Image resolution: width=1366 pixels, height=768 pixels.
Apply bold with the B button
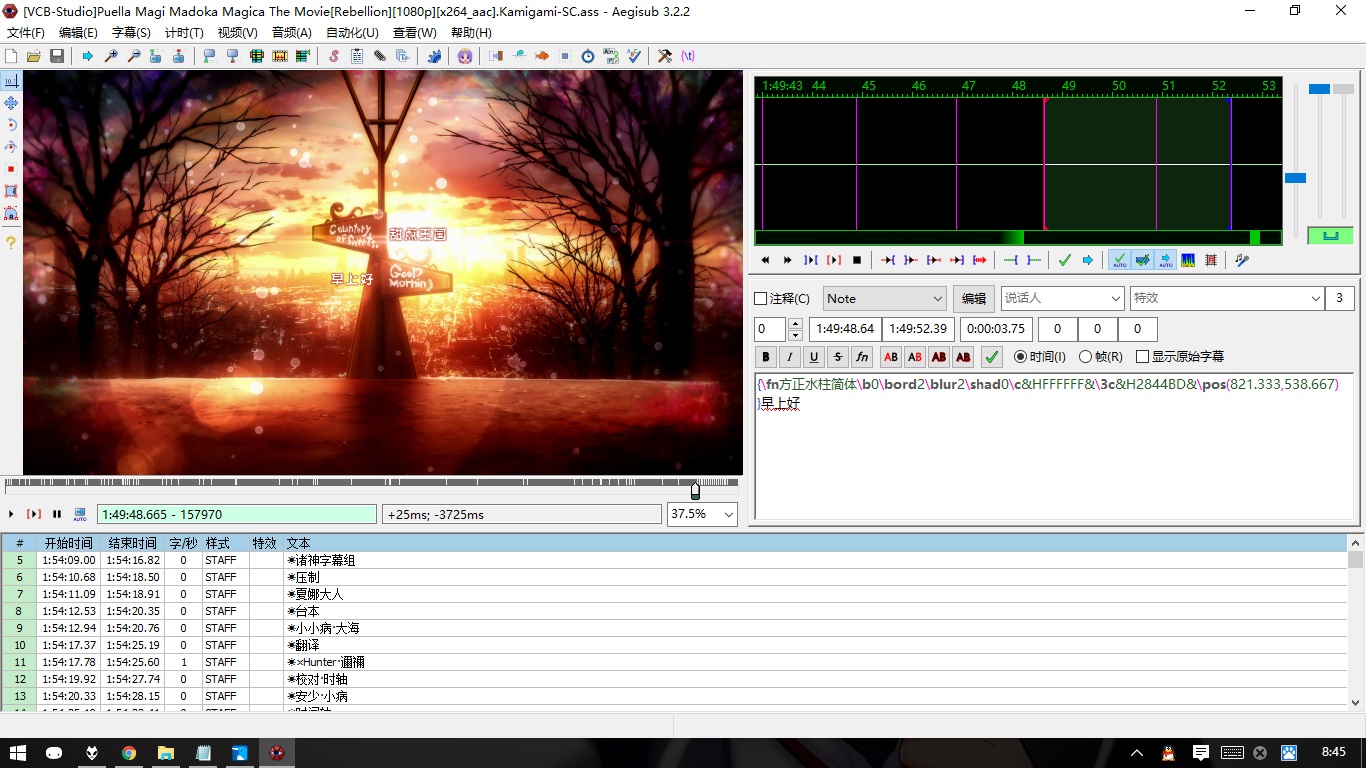point(766,357)
